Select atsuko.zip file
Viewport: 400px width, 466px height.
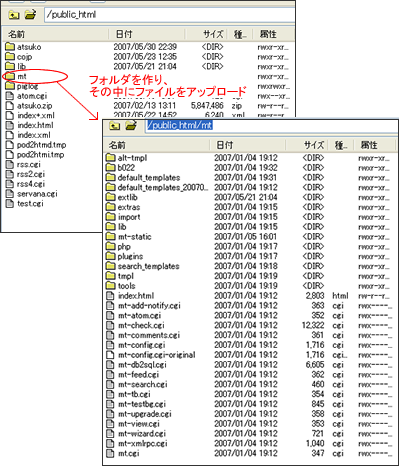click(x=29, y=106)
